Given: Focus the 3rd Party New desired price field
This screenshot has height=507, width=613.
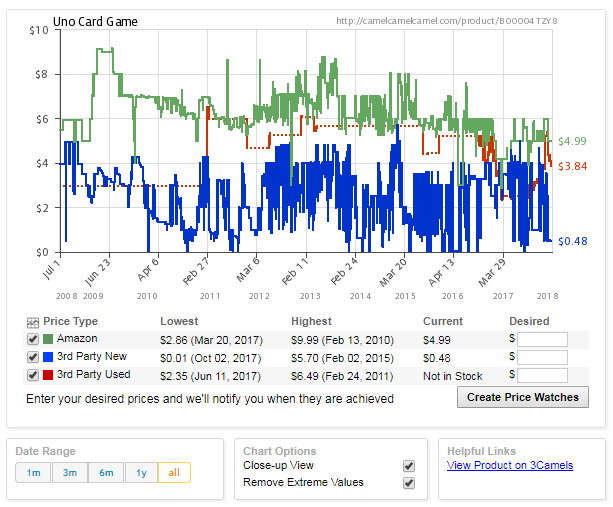Looking at the screenshot, I should tap(542, 358).
